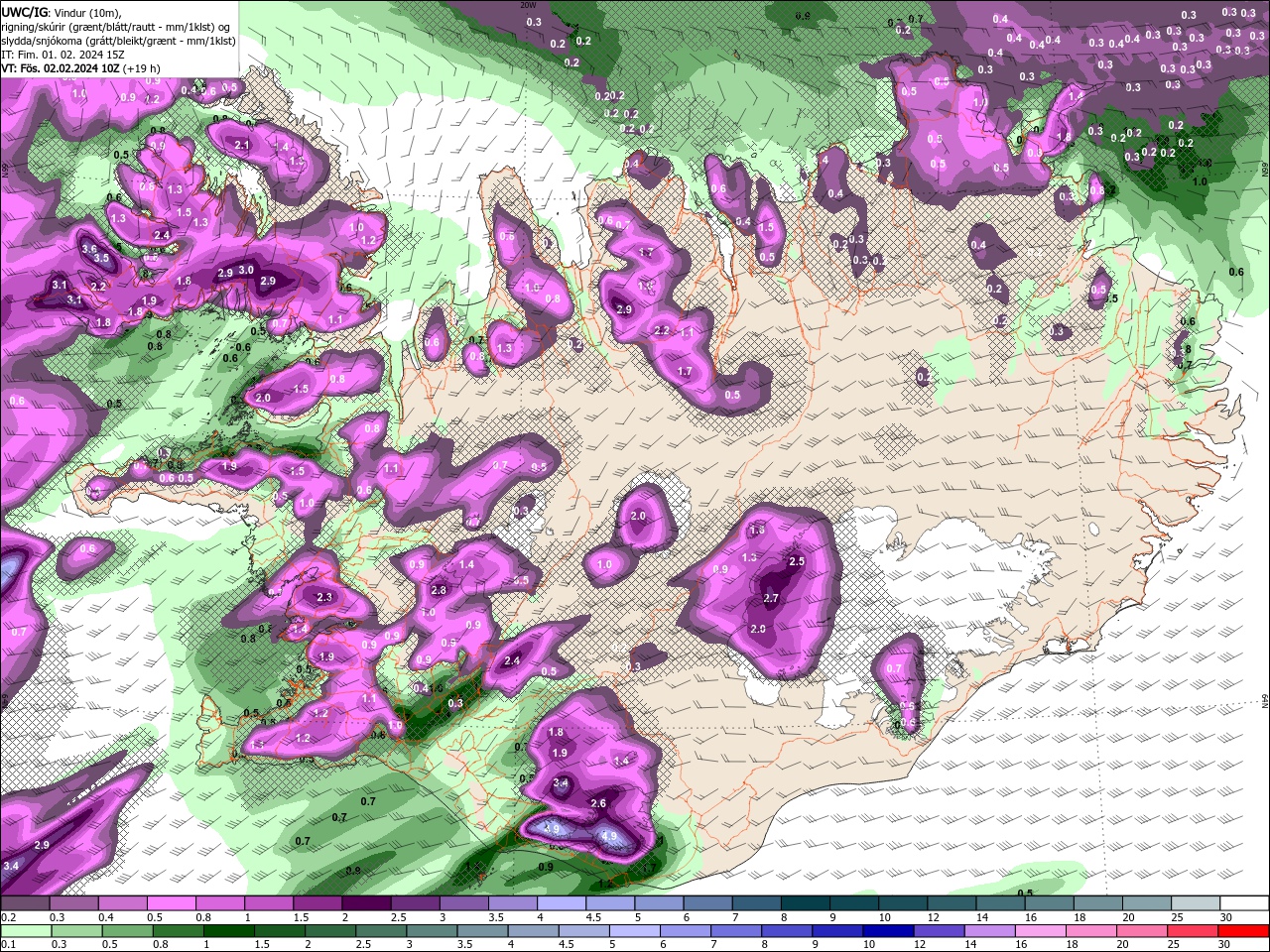Click the 2.1 precipitation value on the map
This screenshot has height=952, width=1270.
[x=242, y=145]
